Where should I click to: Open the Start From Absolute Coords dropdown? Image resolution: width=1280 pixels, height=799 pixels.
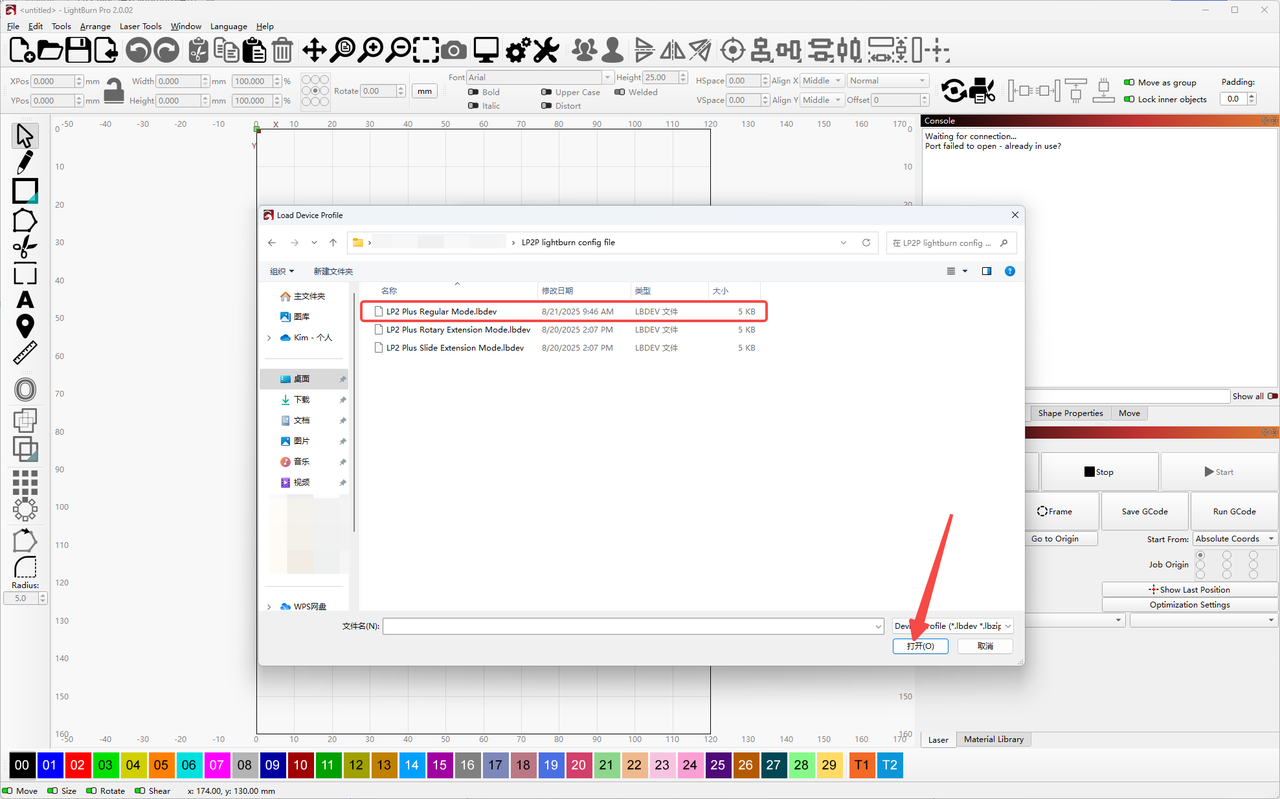[1235, 539]
